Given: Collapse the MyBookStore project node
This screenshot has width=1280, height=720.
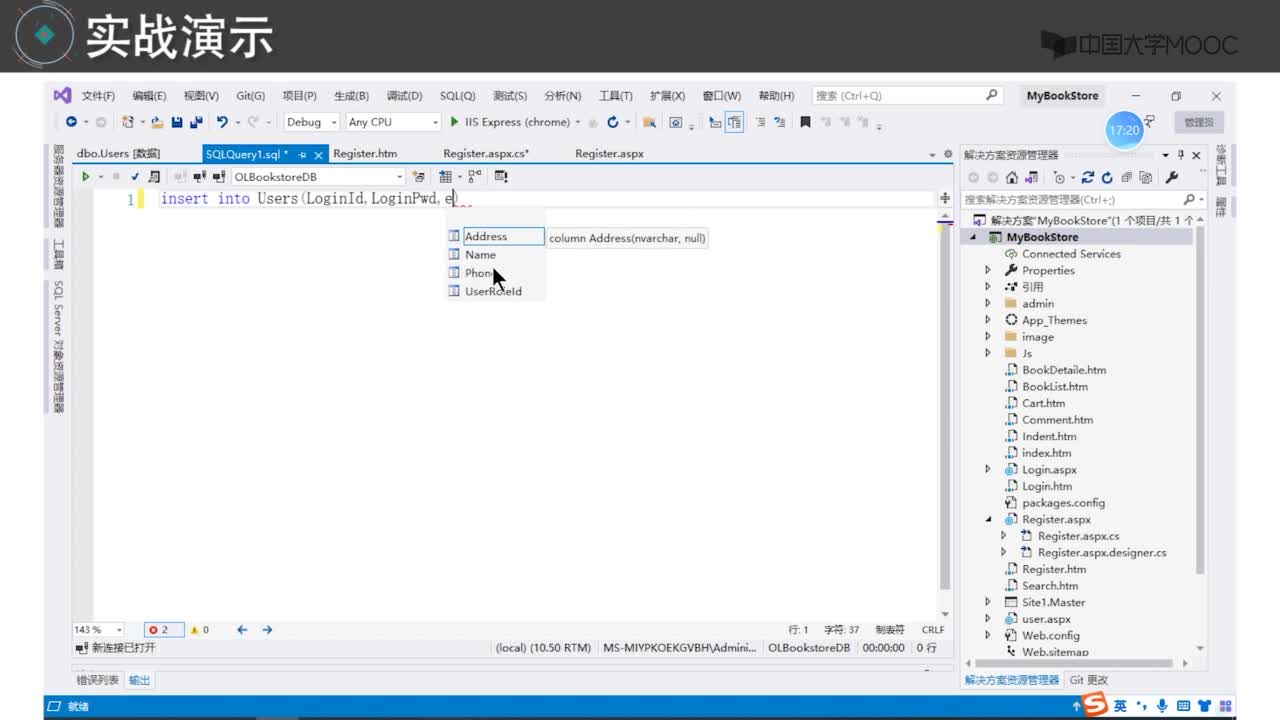Looking at the screenshot, I should click(973, 237).
